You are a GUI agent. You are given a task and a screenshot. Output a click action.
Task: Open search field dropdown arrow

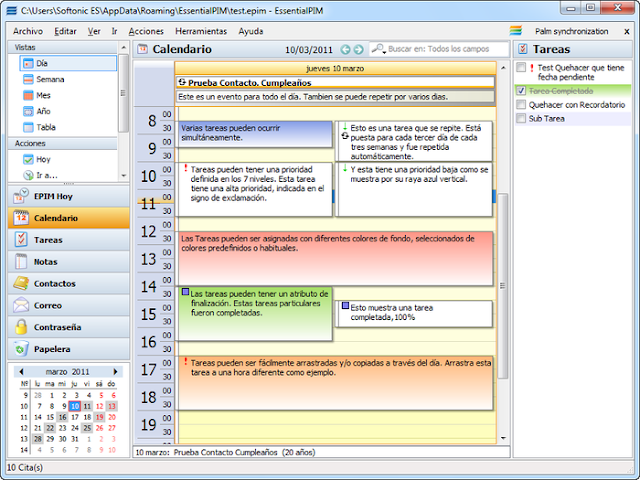click(384, 53)
